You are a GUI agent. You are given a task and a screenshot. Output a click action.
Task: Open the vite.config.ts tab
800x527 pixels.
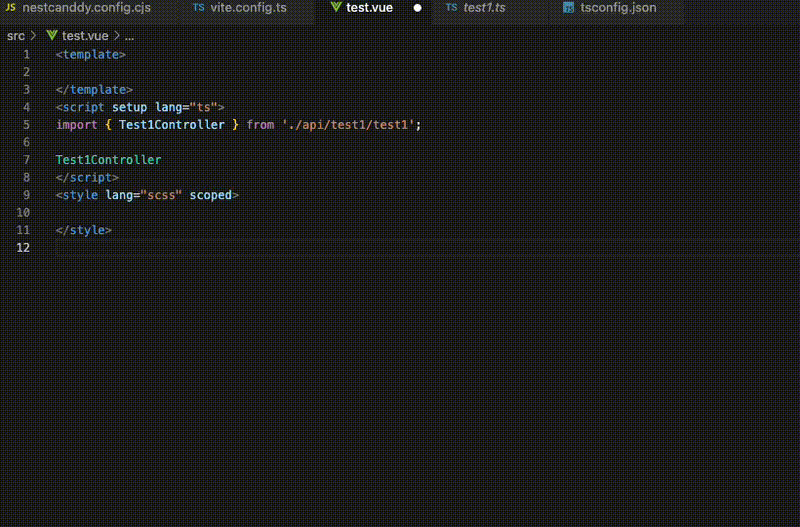click(x=248, y=8)
